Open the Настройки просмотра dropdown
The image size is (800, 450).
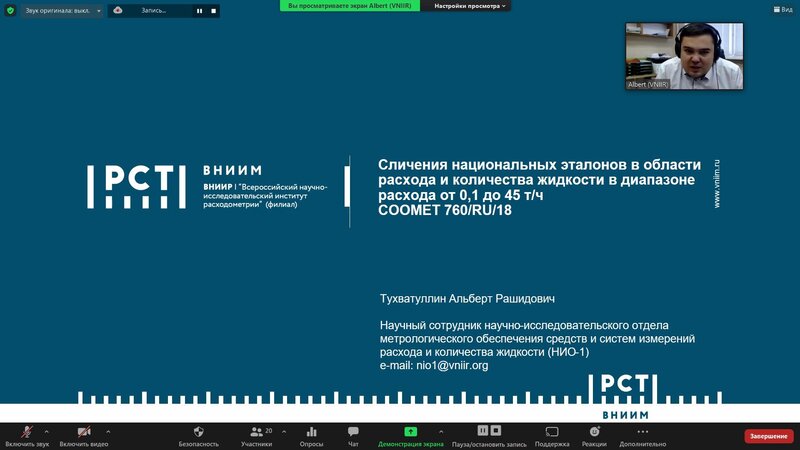click(471, 5)
